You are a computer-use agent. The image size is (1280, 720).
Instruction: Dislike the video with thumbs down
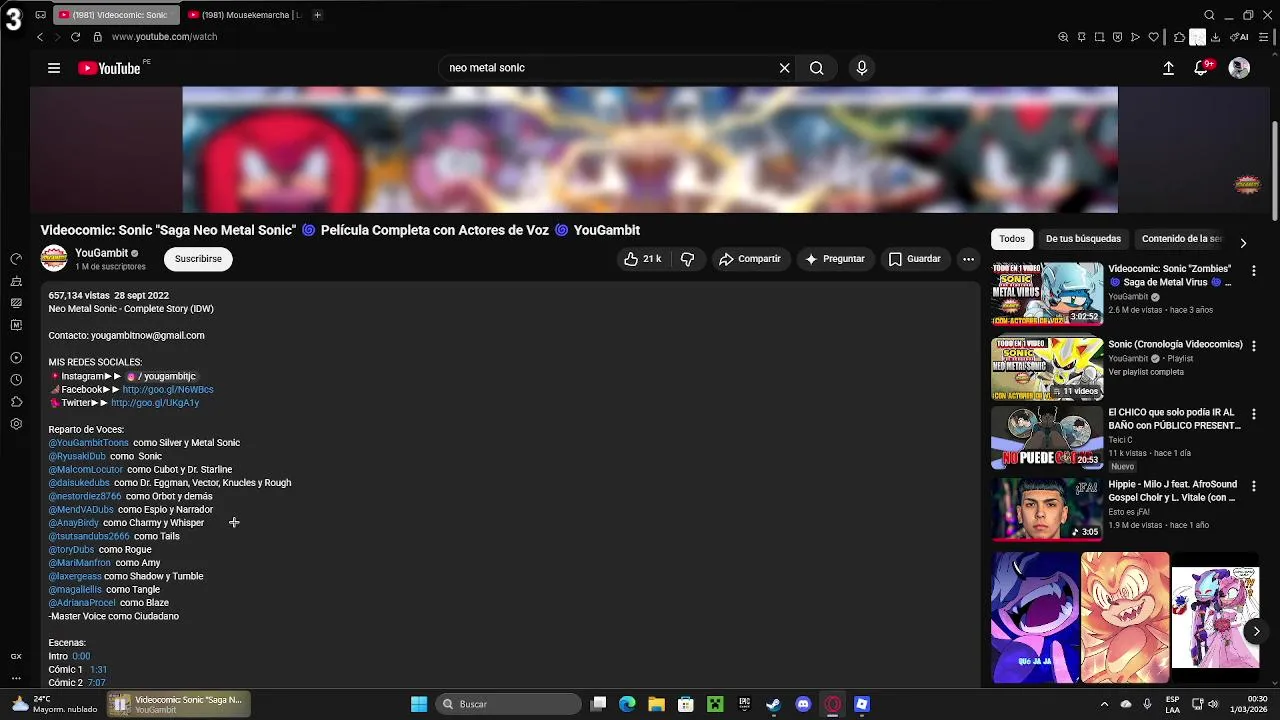pos(688,259)
